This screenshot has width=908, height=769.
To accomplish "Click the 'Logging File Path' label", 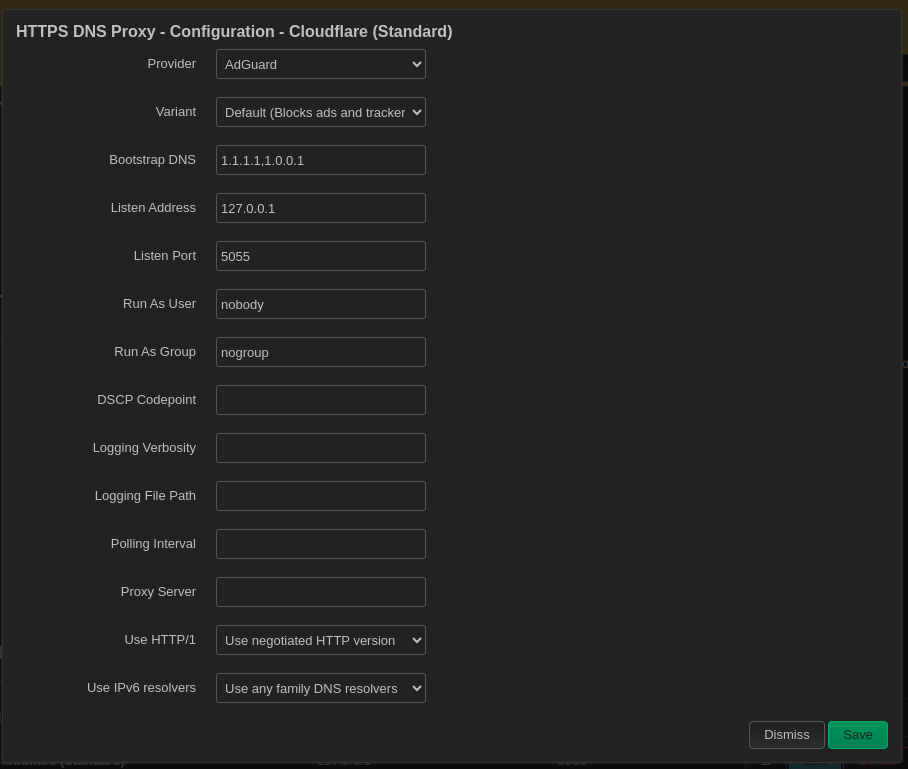I will [145, 496].
